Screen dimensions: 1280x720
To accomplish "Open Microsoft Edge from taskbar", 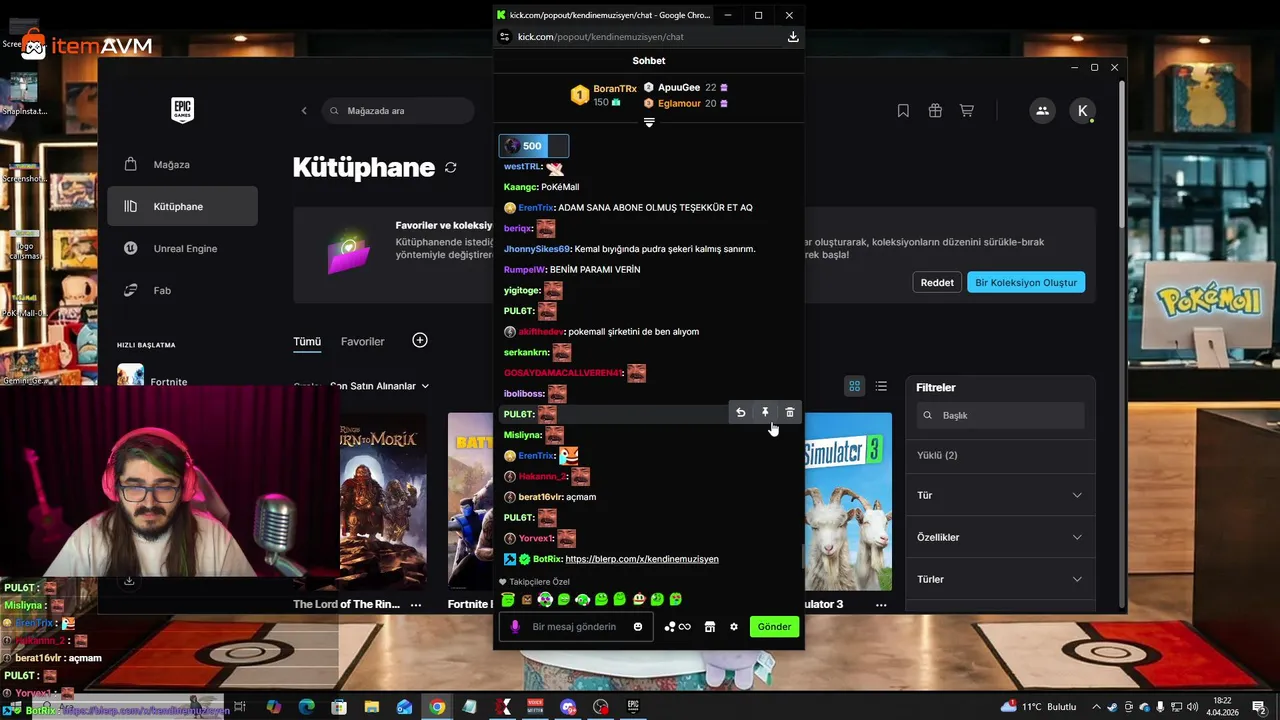I will pyautogui.click(x=307, y=707).
